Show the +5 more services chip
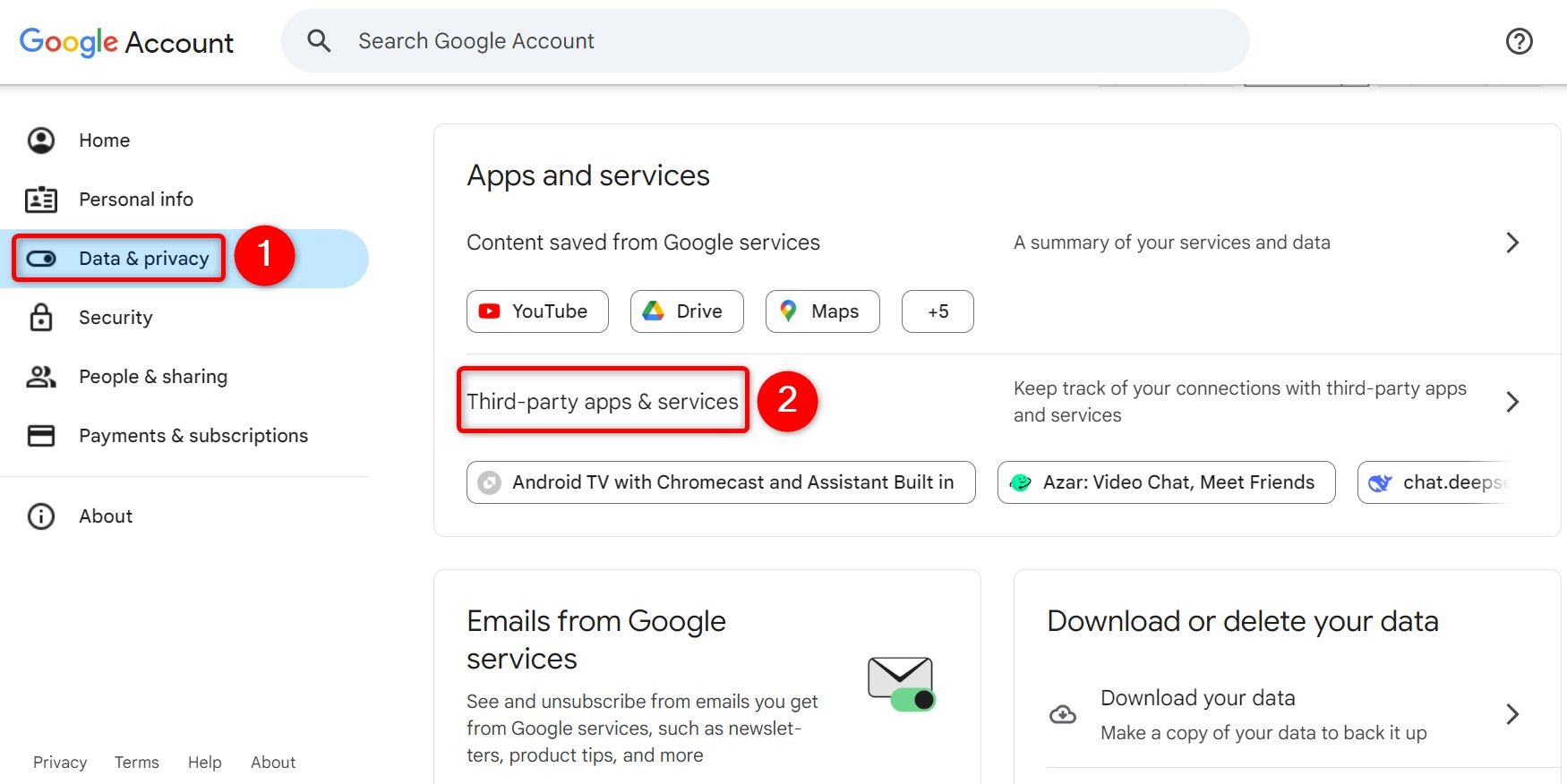This screenshot has width=1567, height=784. [x=938, y=311]
